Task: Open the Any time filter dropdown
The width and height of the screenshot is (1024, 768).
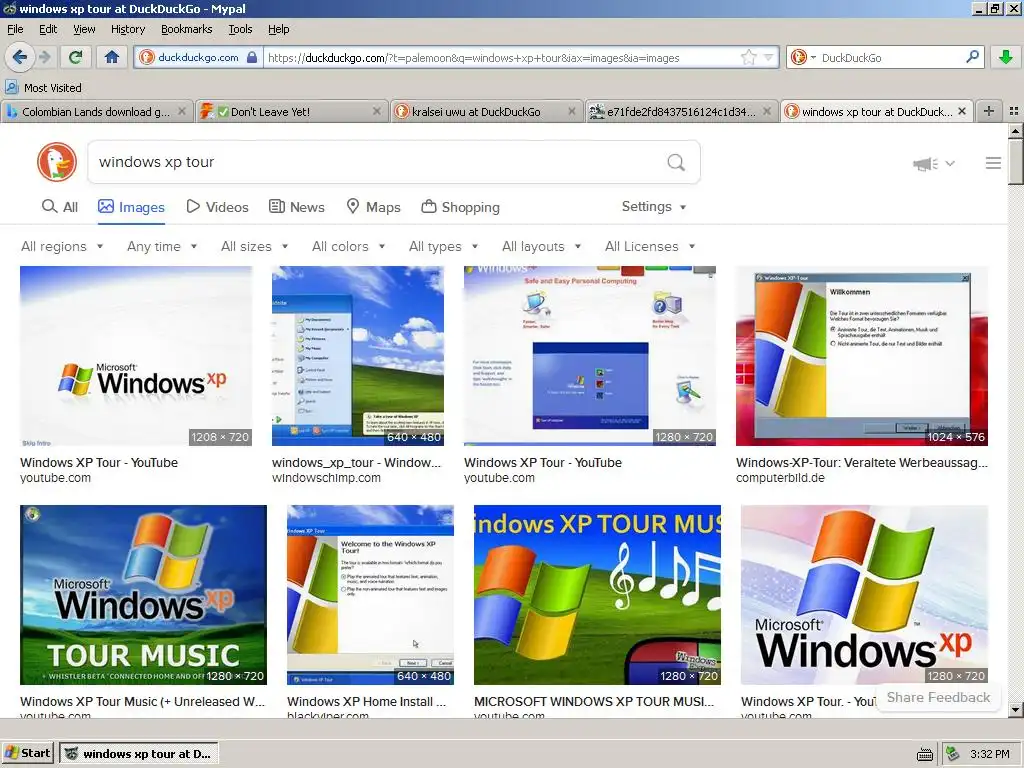Action: pos(162,246)
